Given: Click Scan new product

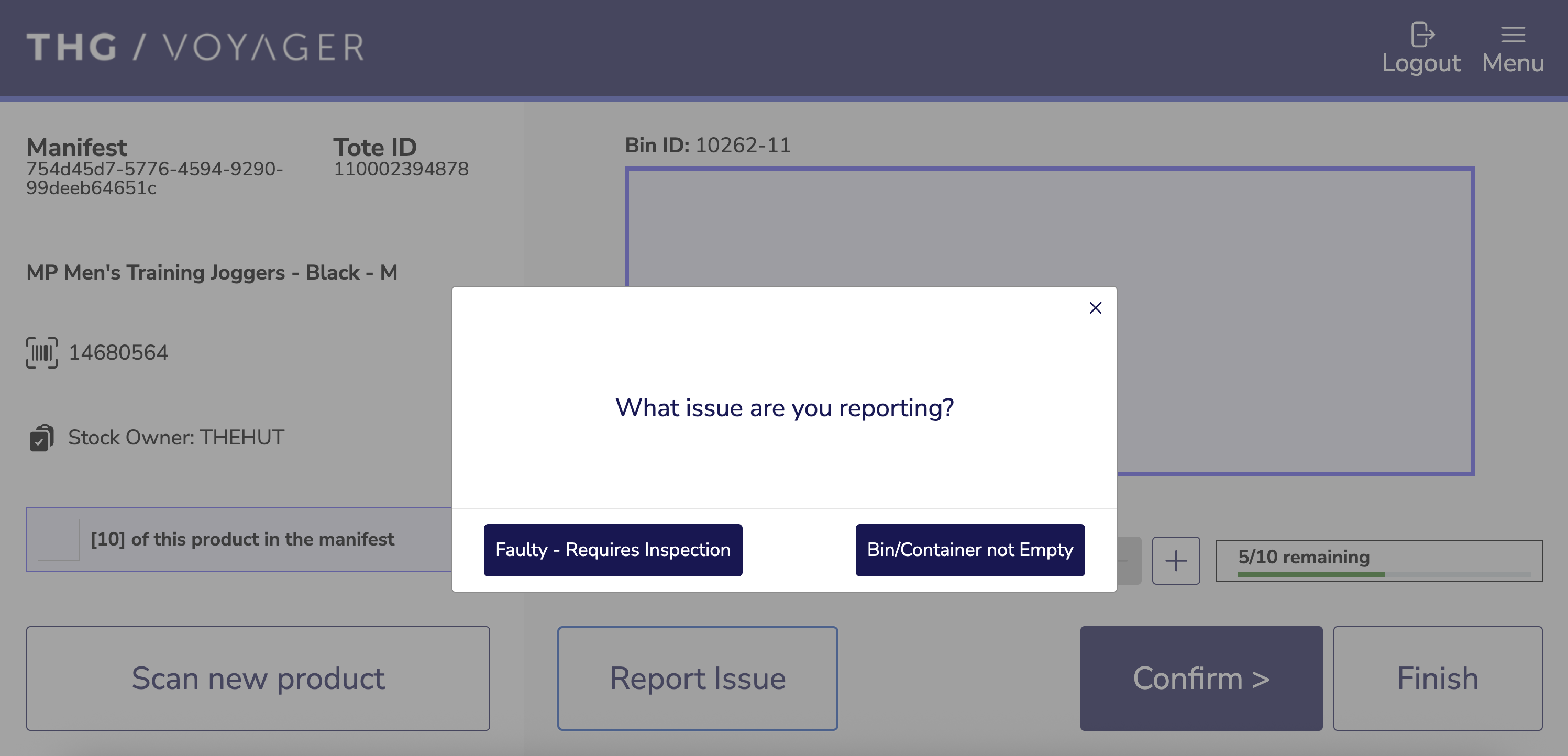Looking at the screenshot, I should click(258, 678).
